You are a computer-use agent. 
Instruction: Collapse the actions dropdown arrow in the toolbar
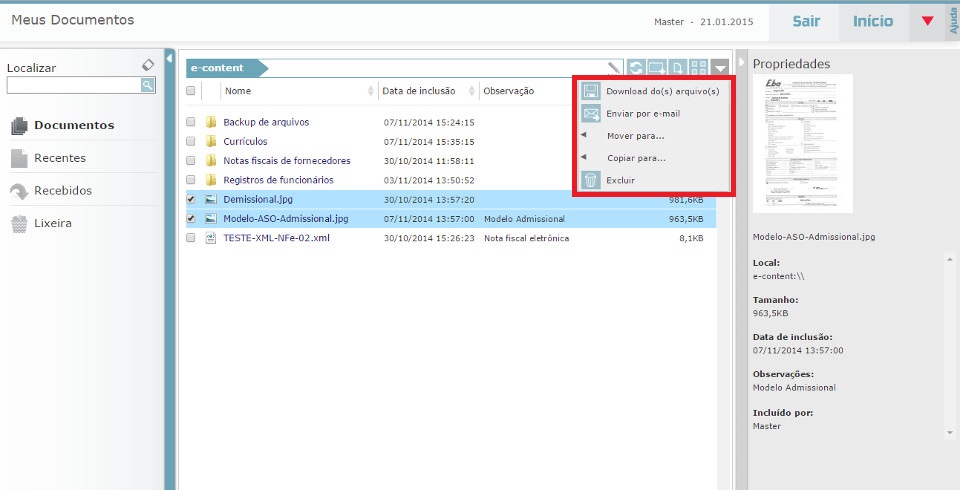tap(722, 68)
